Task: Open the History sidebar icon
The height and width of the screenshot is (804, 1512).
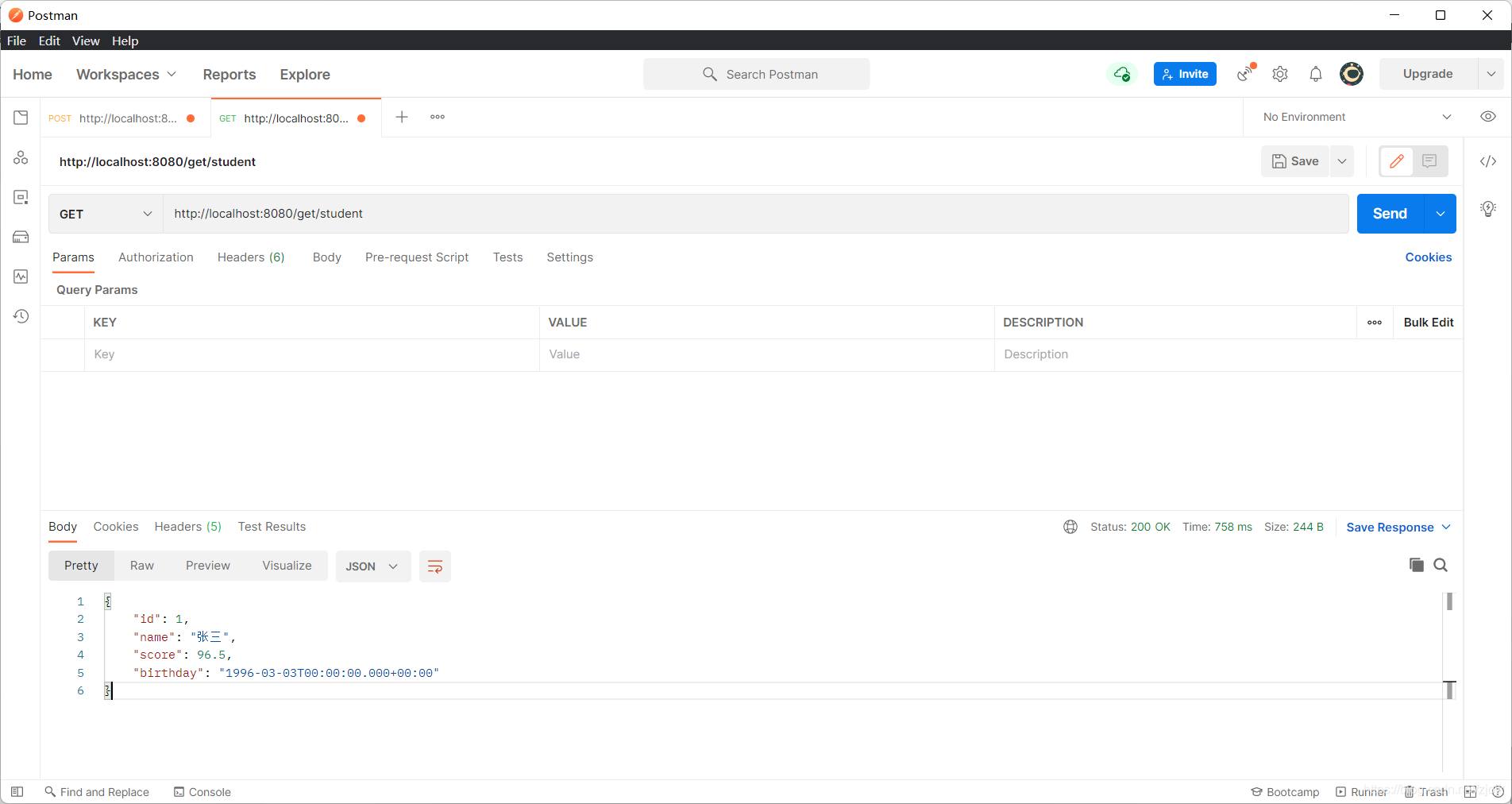Action: 21,316
